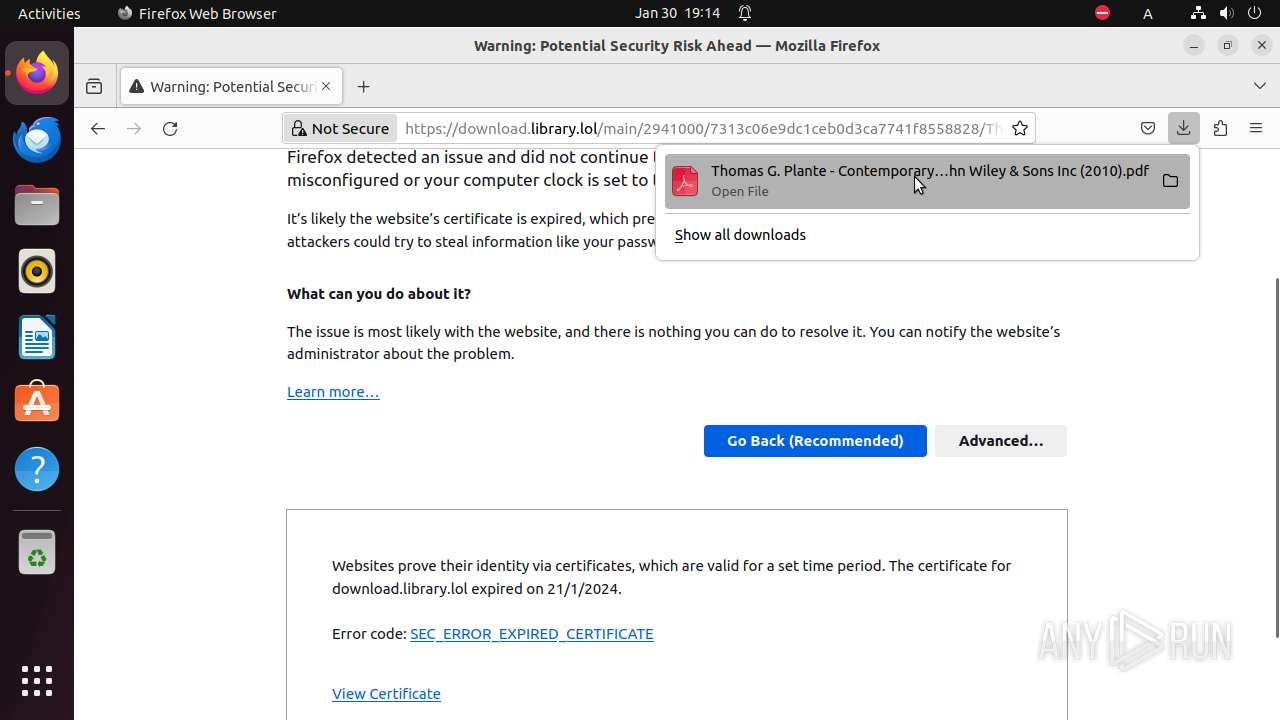Click Show all downloads
The width and height of the screenshot is (1280, 720).
tap(740, 235)
